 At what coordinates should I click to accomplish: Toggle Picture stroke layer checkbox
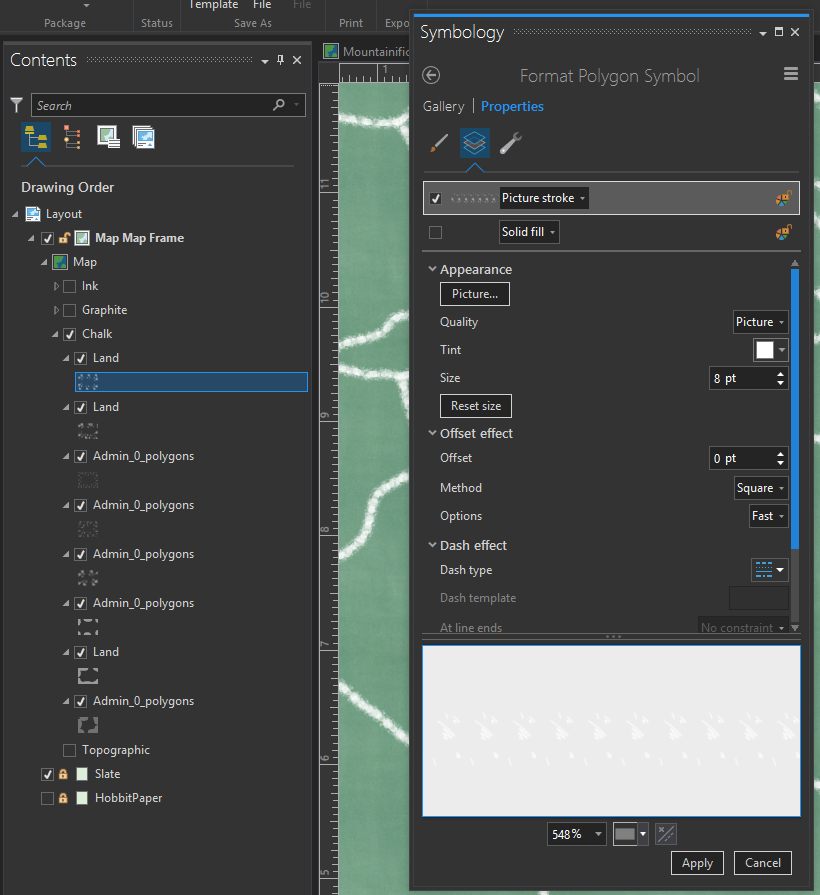pos(435,199)
